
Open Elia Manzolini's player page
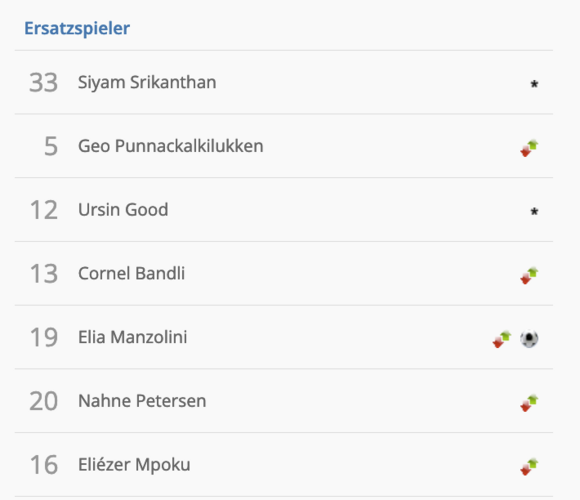(132, 337)
